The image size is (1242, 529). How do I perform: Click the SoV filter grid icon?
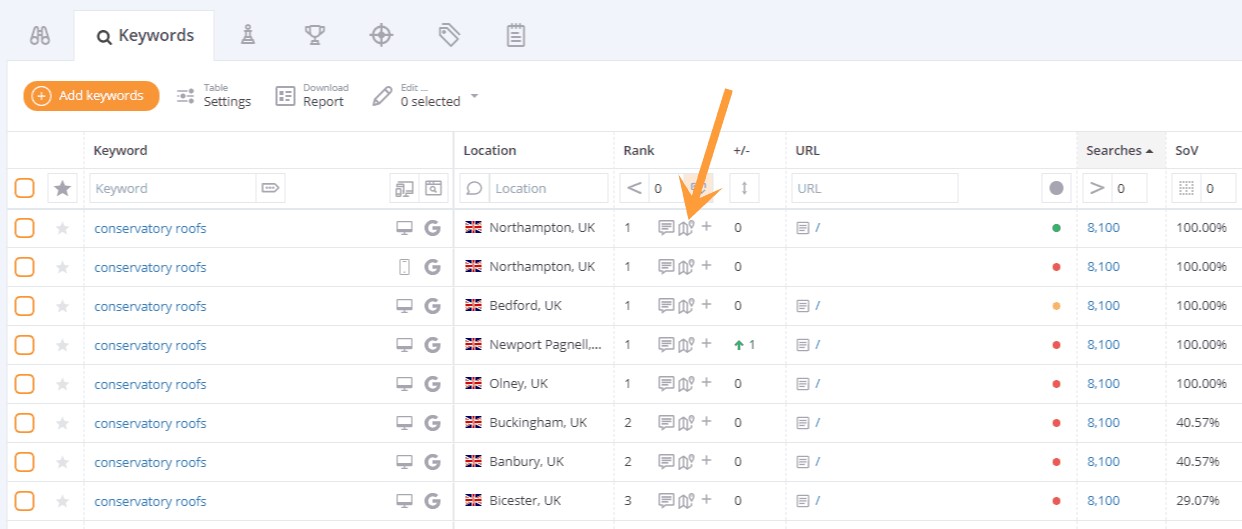[1187, 188]
